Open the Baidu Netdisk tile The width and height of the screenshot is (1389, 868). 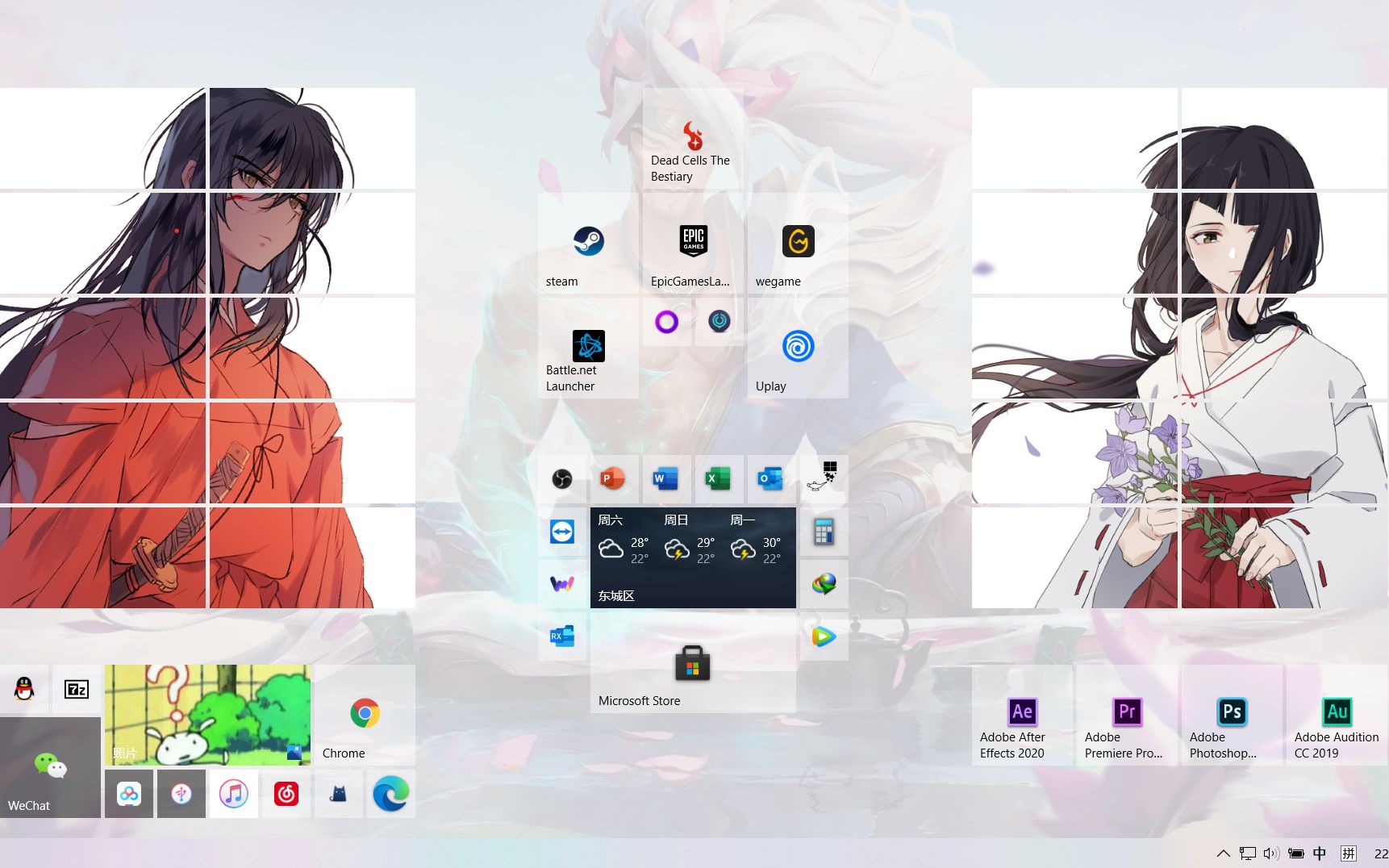(129, 794)
